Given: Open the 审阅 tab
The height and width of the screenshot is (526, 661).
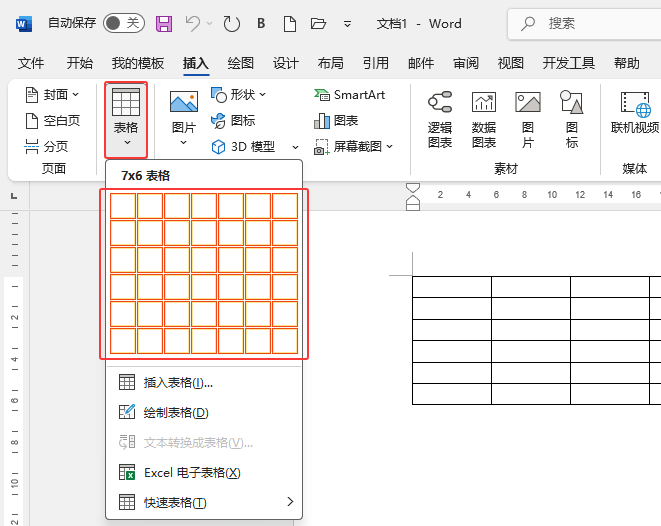Looking at the screenshot, I should pyautogui.click(x=466, y=63).
